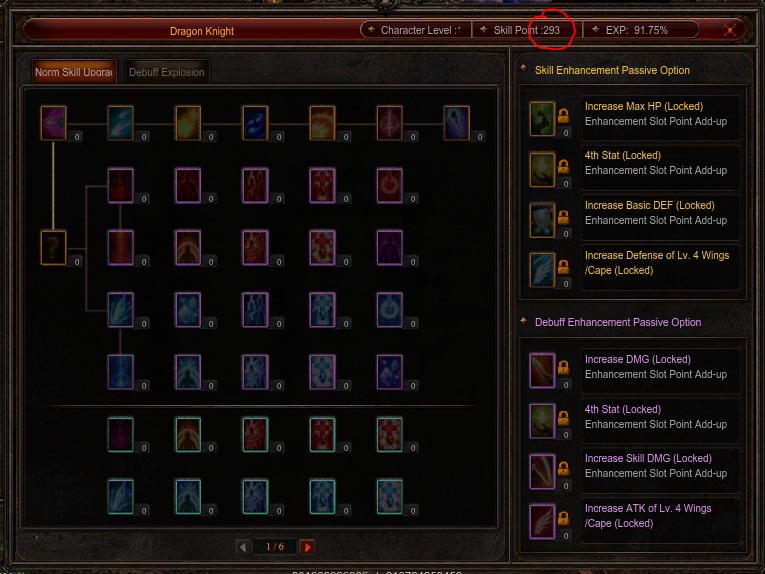Select Increase ATK of Lv. 4 Wings icon
The width and height of the screenshot is (765, 574).
coord(542,521)
